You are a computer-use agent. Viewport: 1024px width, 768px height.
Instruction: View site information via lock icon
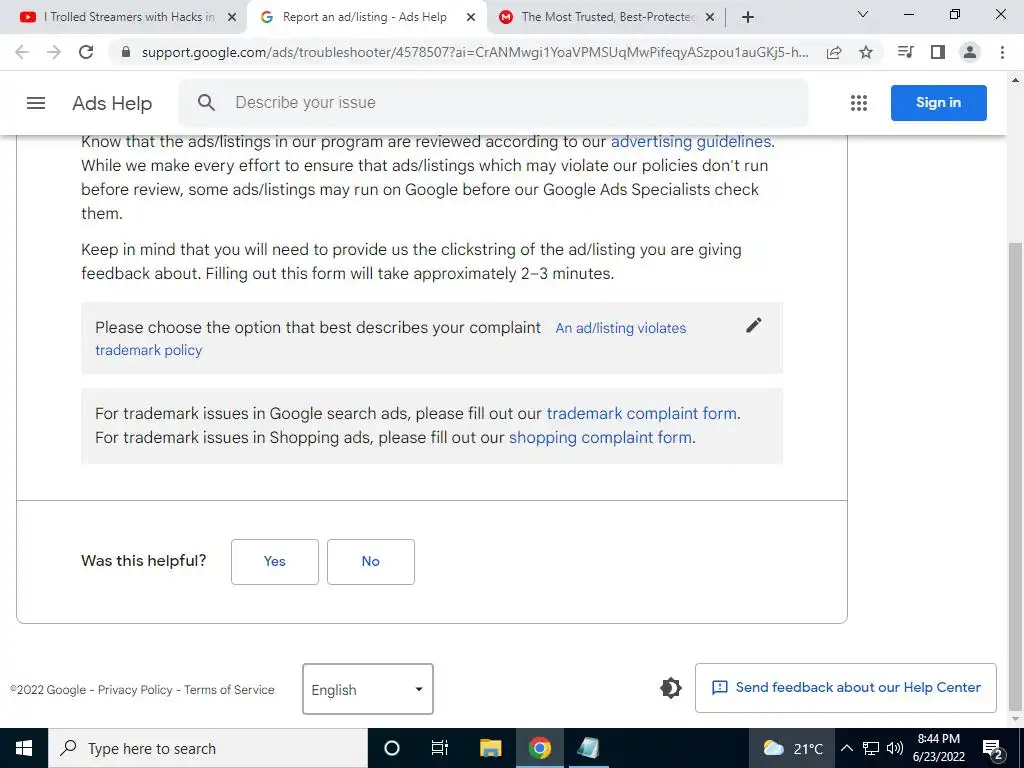pyautogui.click(x=127, y=52)
